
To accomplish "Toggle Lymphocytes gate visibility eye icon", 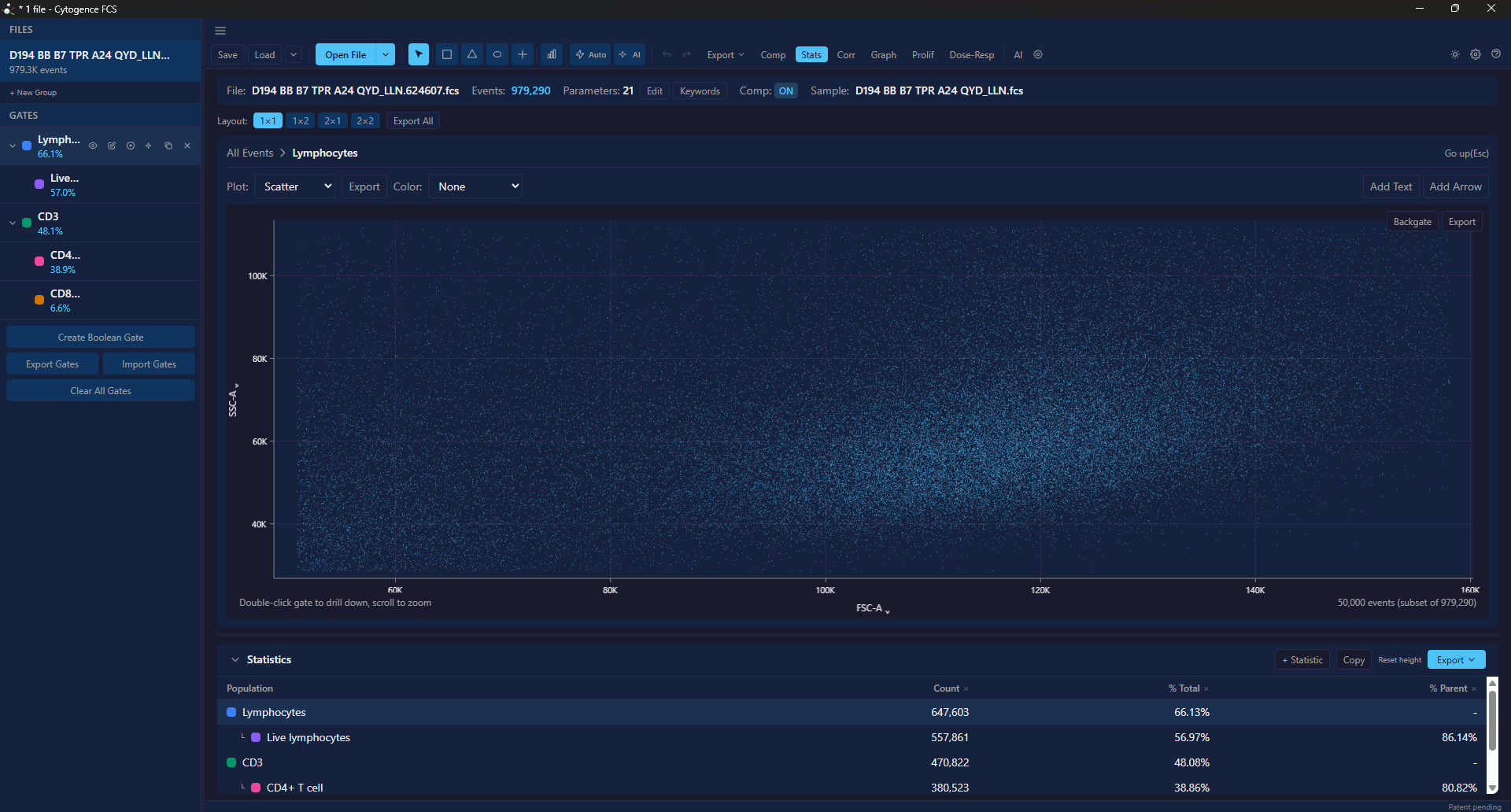I will pyautogui.click(x=93, y=146).
